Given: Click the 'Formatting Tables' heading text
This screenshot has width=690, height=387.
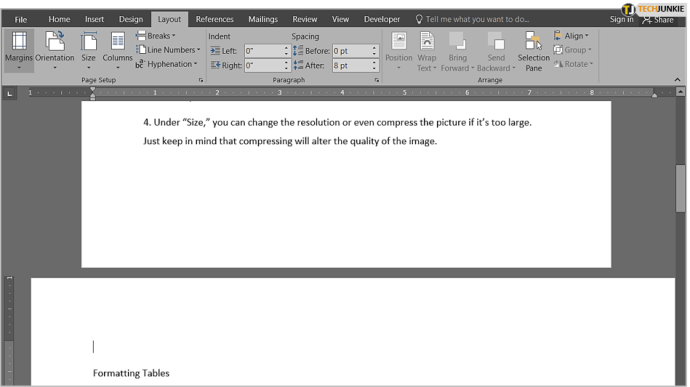Looking at the screenshot, I should [131, 373].
